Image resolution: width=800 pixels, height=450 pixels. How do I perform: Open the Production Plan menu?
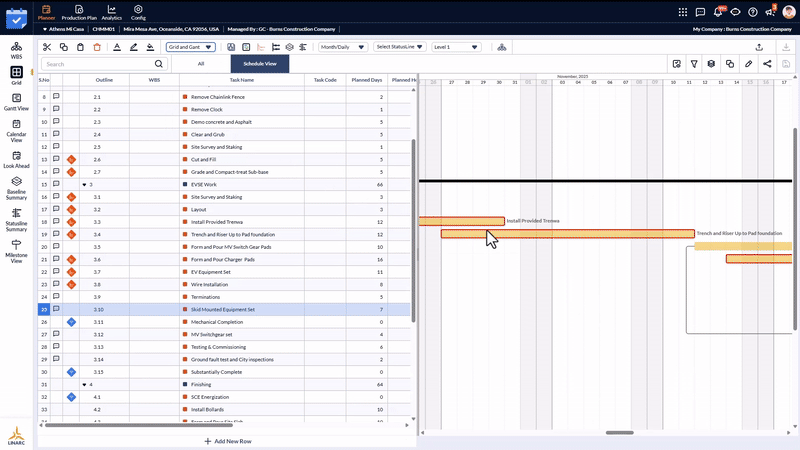79,11
